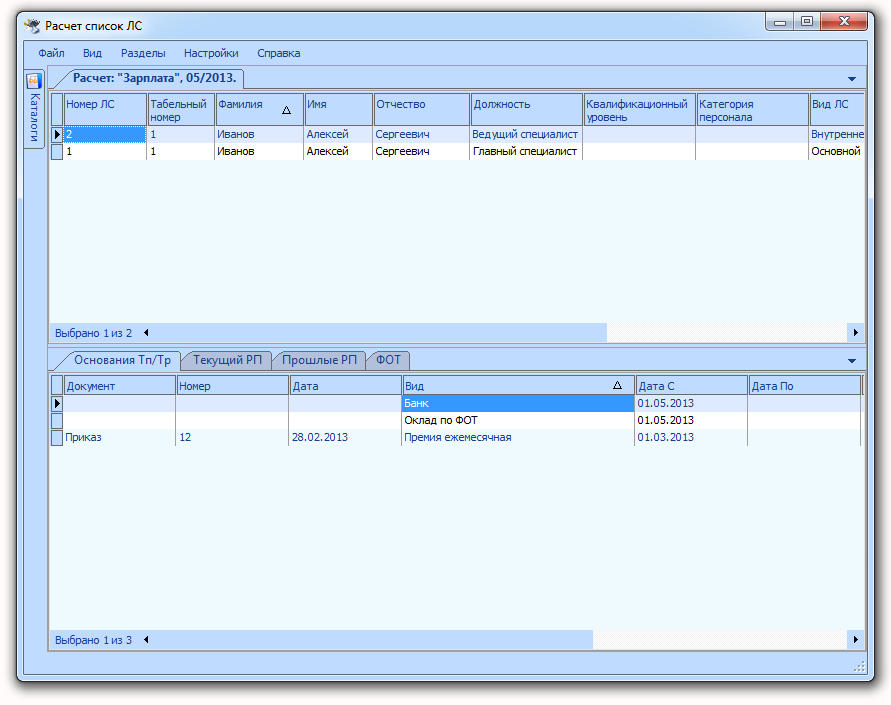
Task: Click the Отчество column header
Action: tap(422, 109)
